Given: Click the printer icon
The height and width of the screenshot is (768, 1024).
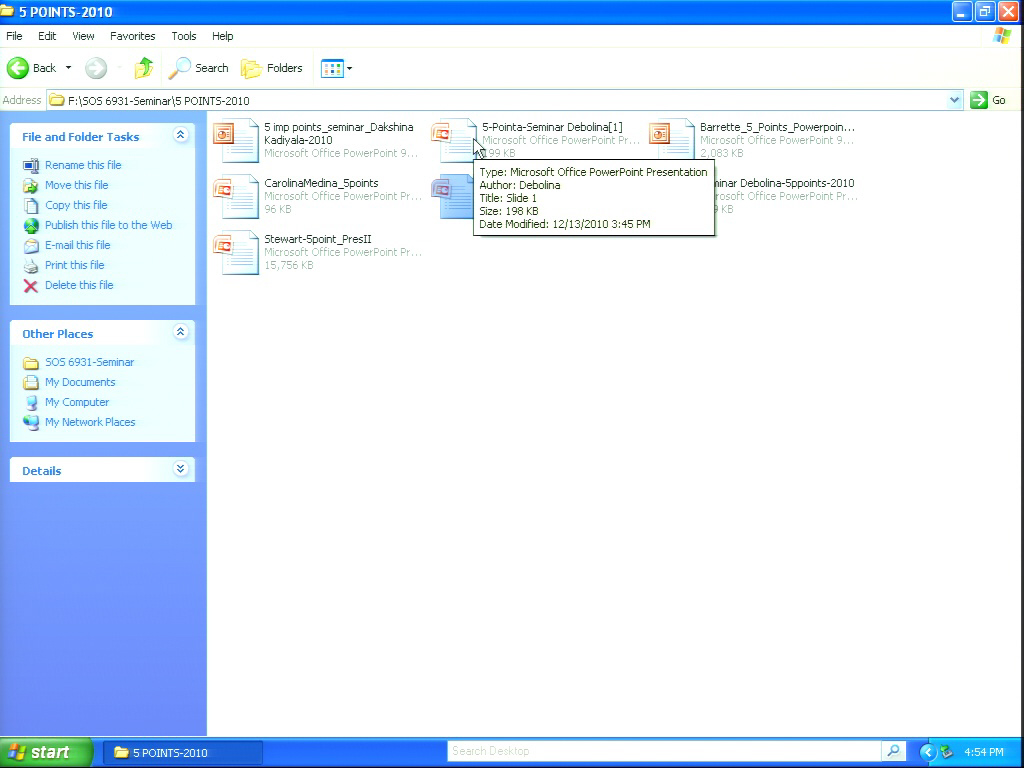Looking at the screenshot, I should [x=31, y=266].
